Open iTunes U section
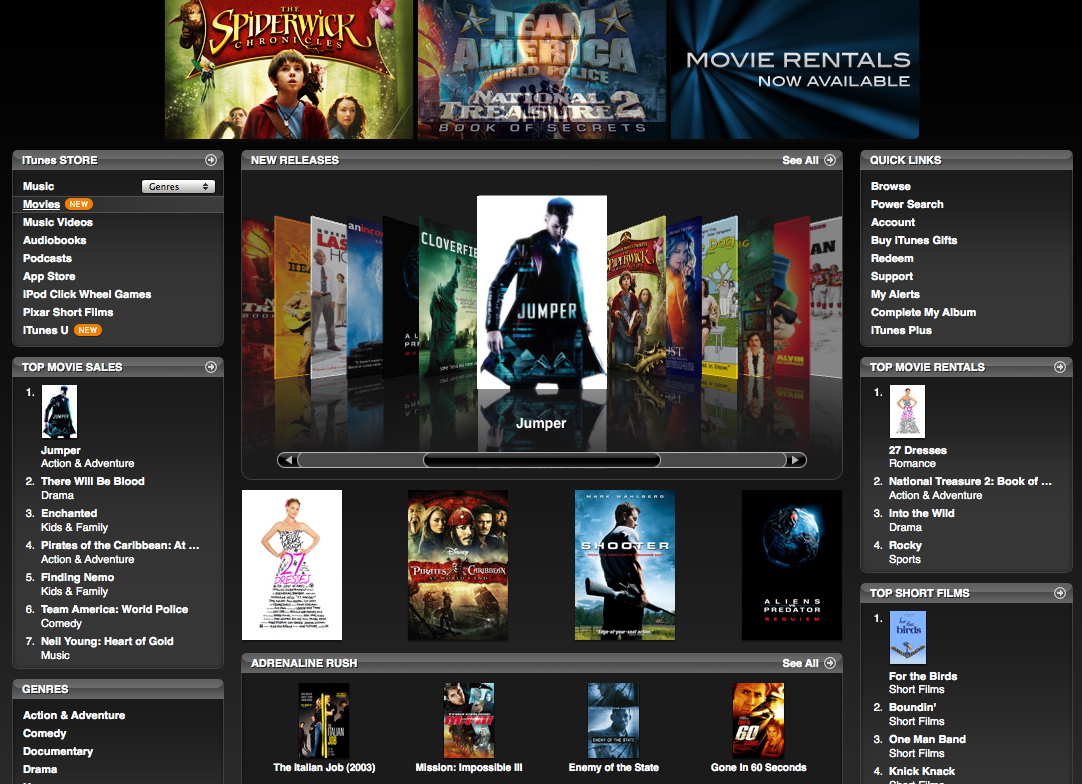1082x784 pixels. (x=46, y=330)
